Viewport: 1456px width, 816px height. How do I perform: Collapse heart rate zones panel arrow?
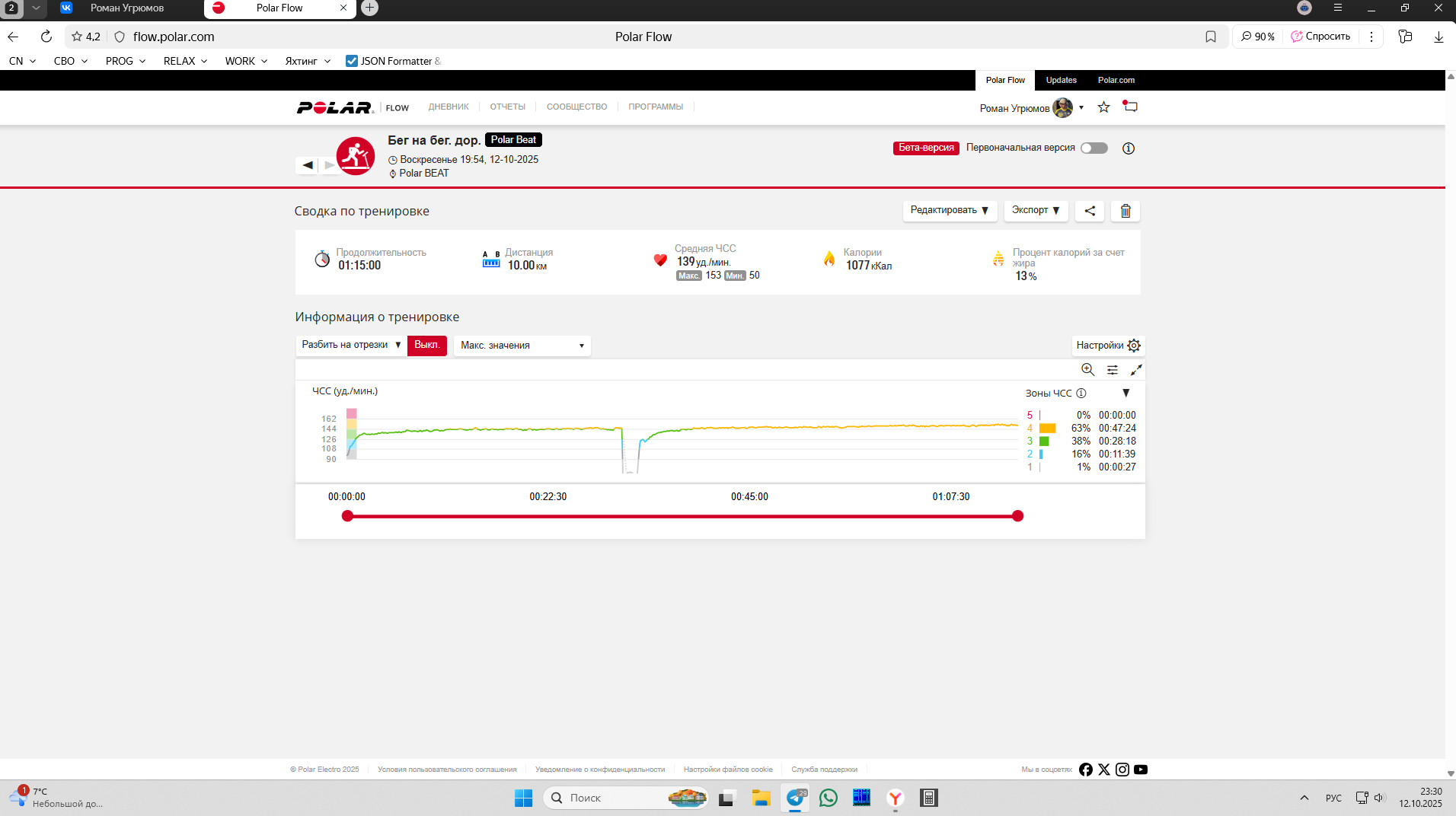click(1126, 394)
